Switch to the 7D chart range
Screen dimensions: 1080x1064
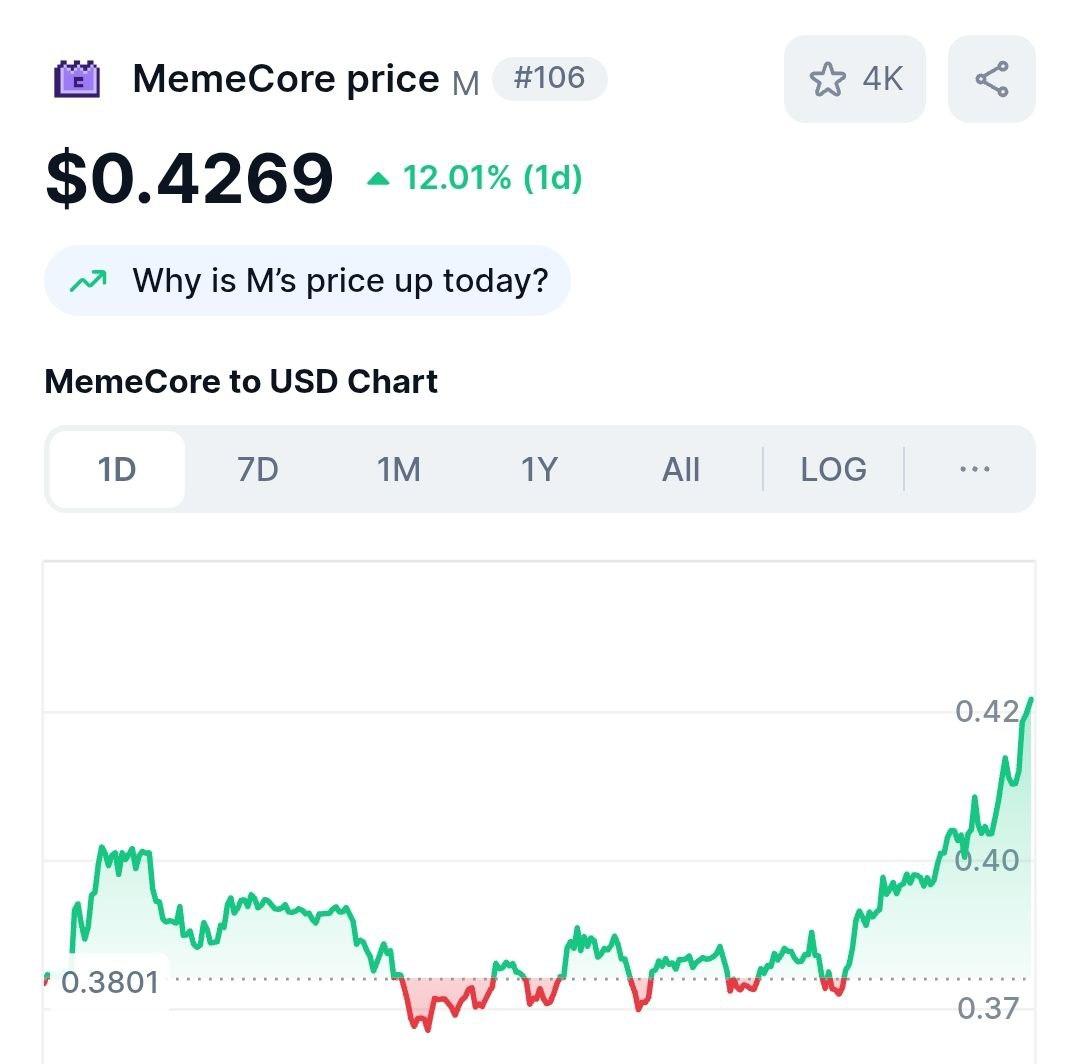pos(257,469)
